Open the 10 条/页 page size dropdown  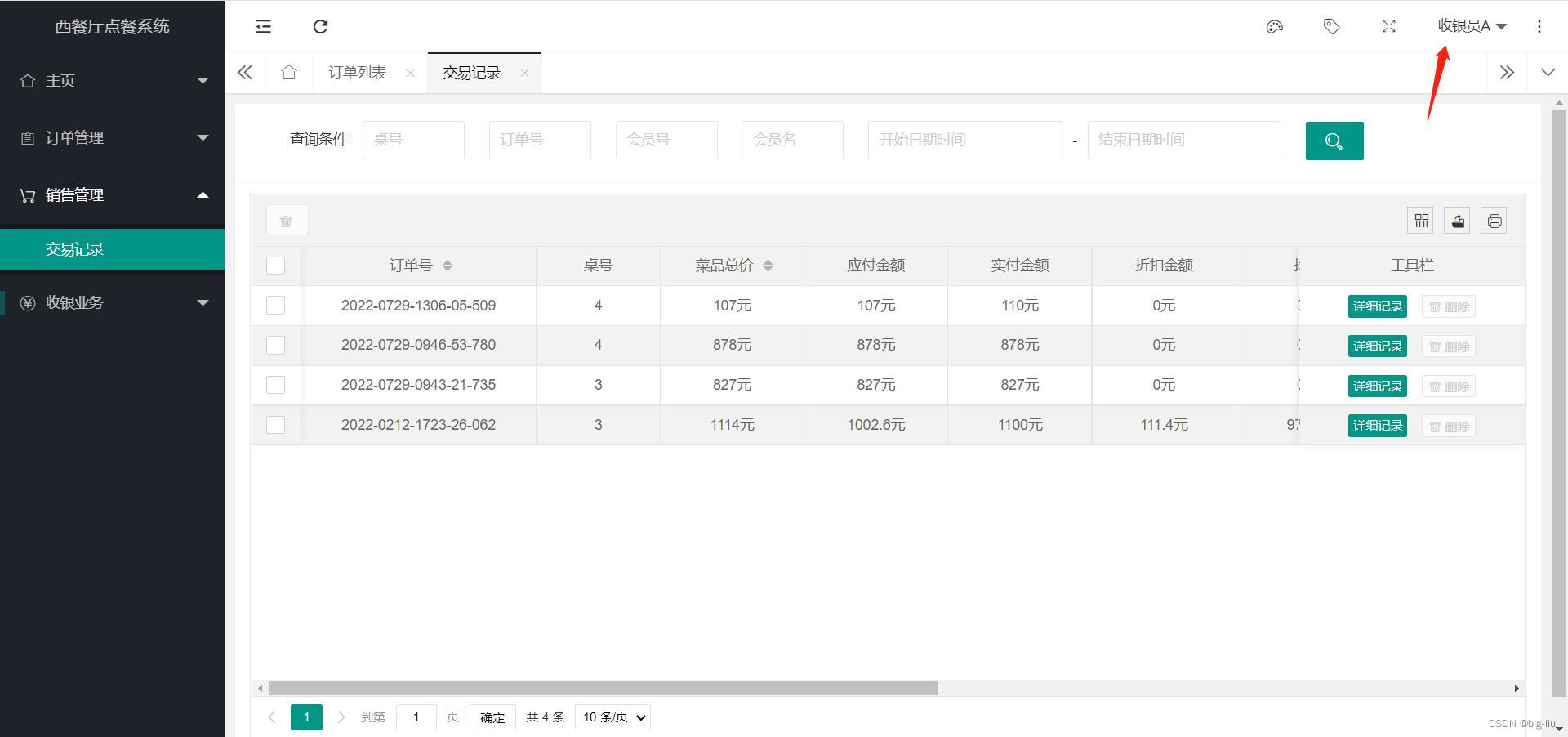coord(612,717)
